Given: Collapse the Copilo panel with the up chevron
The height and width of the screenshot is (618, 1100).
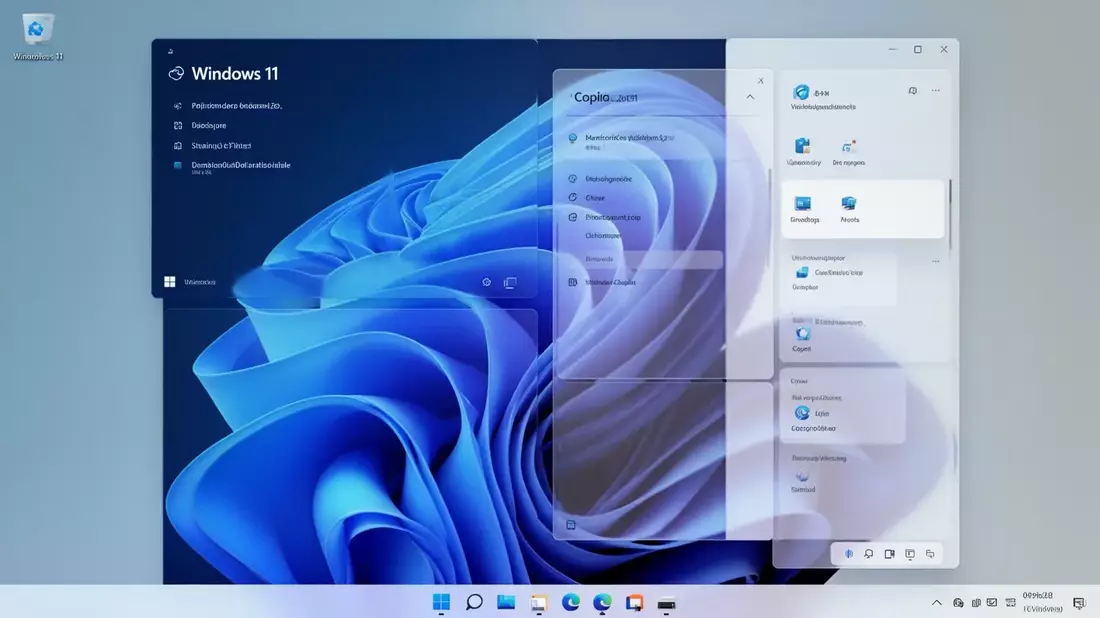Looking at the screenshot, I should (750, 97).
